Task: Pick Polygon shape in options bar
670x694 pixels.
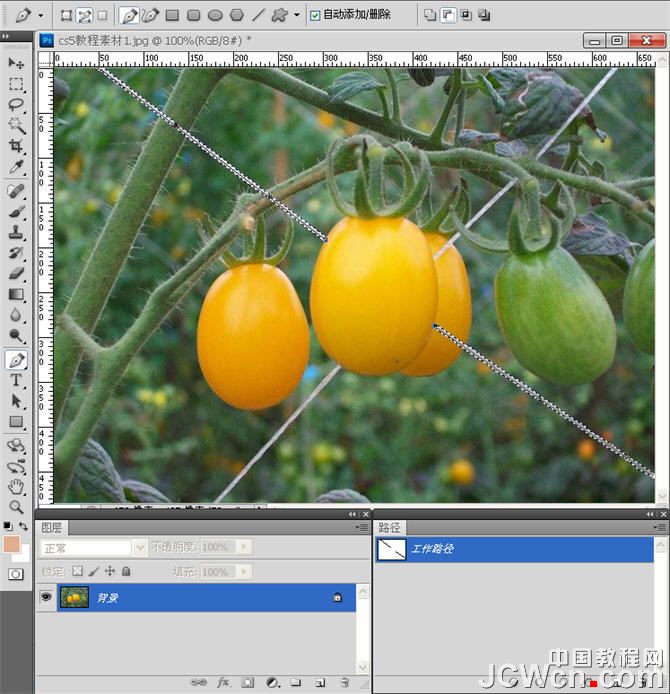Action: point(237,15)
